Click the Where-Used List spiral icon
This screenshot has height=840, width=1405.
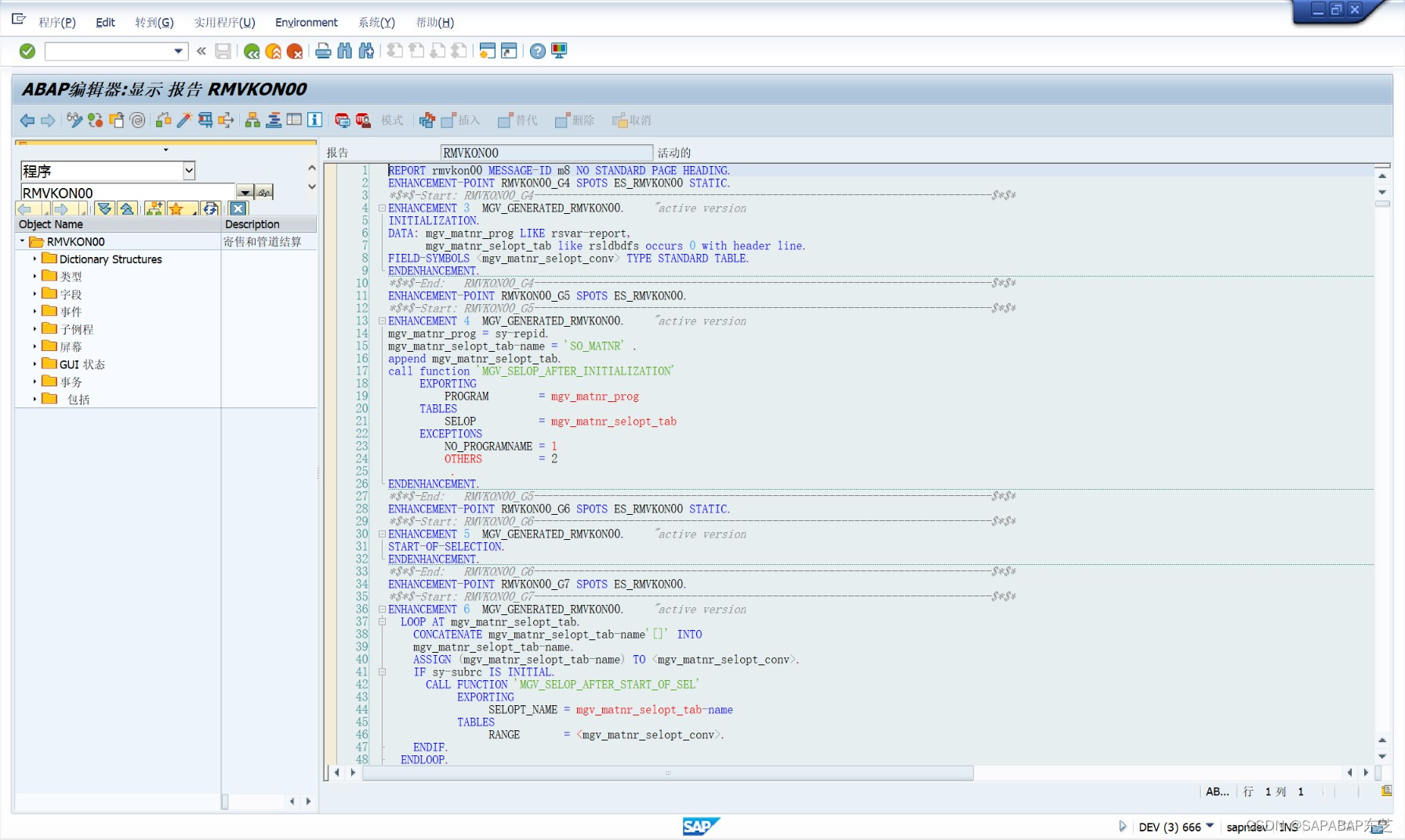(138, 120)
